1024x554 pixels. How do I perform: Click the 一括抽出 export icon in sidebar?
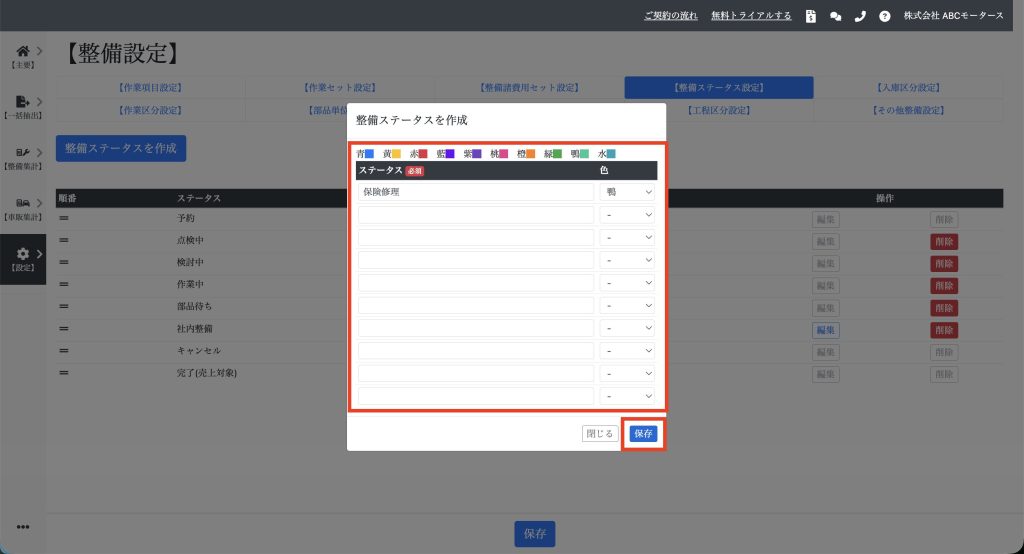pyautogui.click(x=22, y=102)
